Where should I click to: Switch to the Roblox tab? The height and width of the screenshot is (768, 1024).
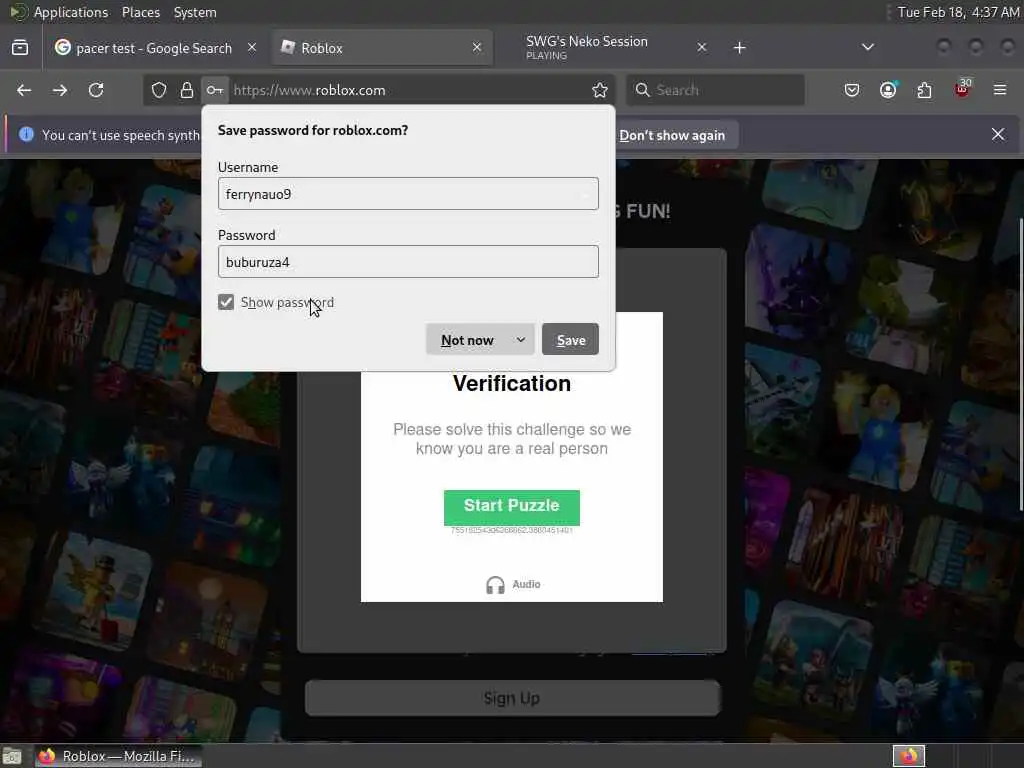pyautogui.click(x=382, y=48)
